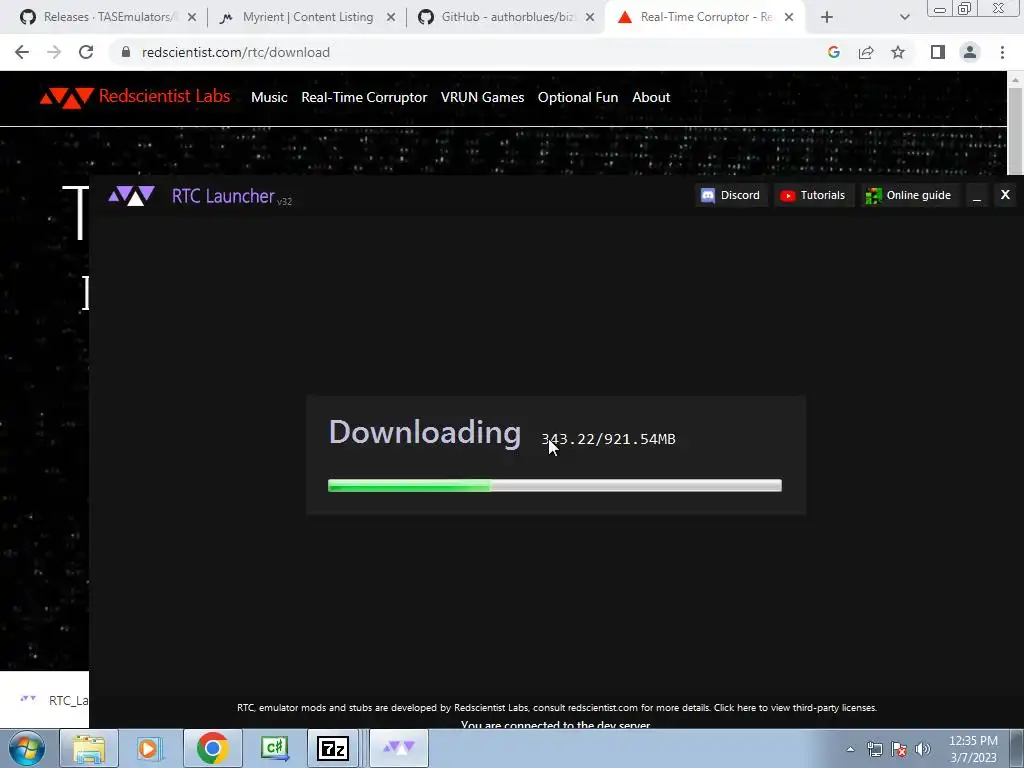Viewport: 1024px width, 768px height.
Task: Click the share page icon
Action: 866,52
